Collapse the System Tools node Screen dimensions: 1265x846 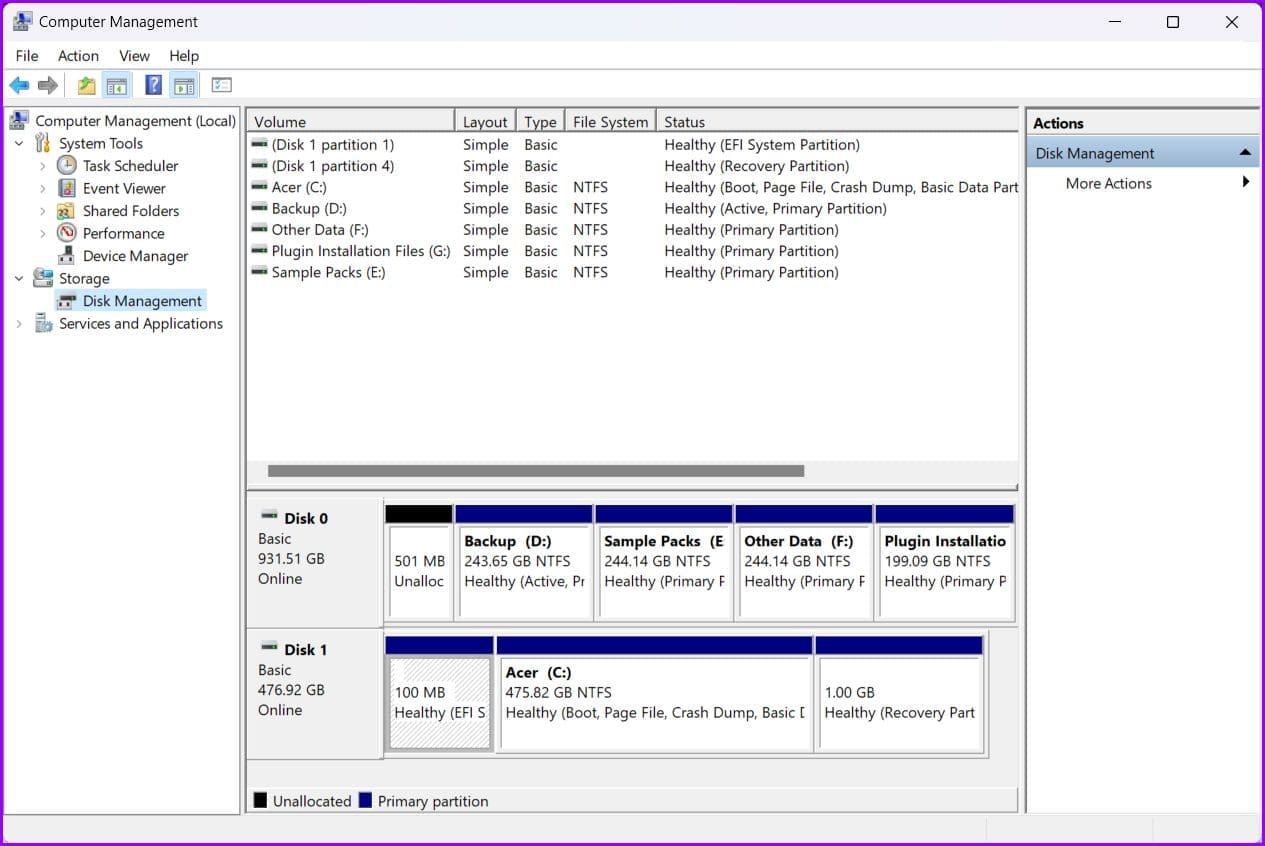coord(18,143)
